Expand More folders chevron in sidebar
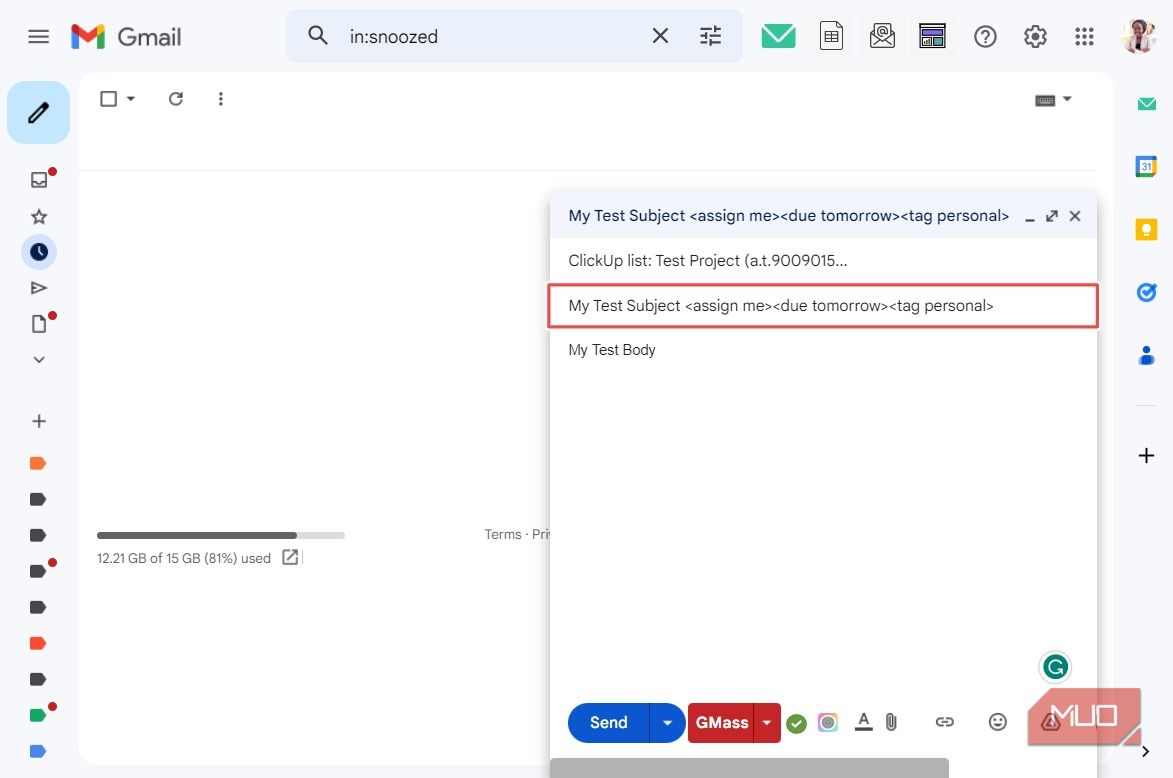1173x778 pixels. click(39, 360)
